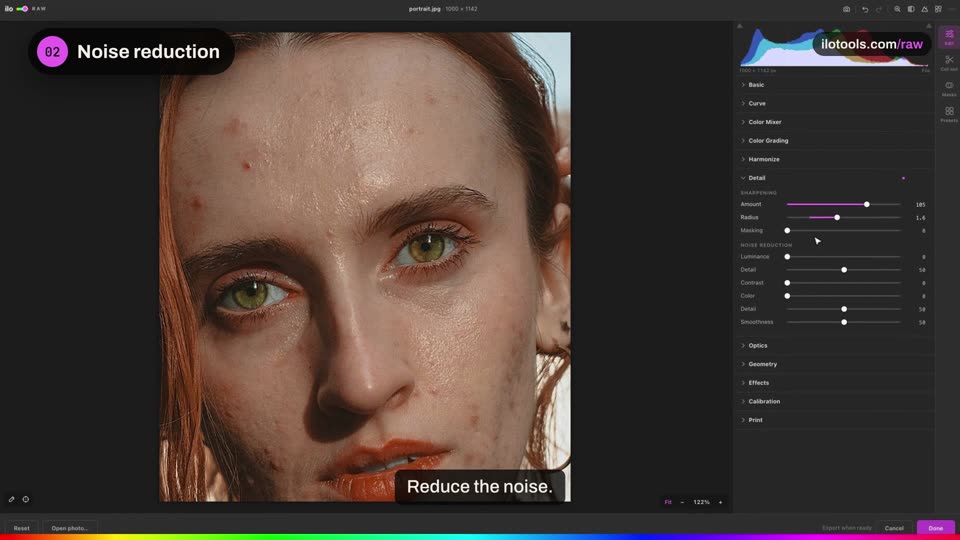The height and width of the screenshot is (540, 960).
Task: Expand the Geometry section
Action: click(833, 364)
